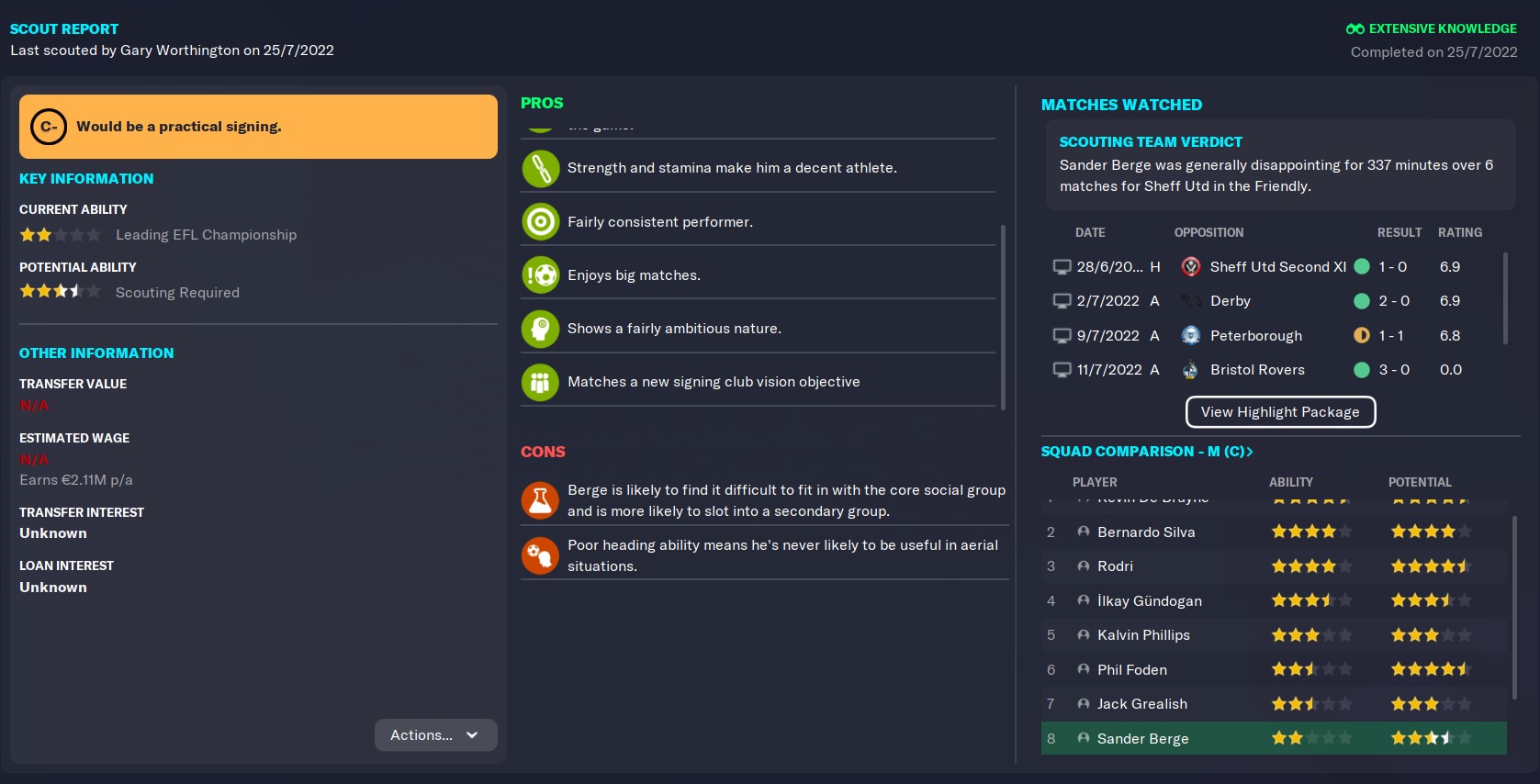Click player icon beside Kalvin Phillips

point(1084,635)
